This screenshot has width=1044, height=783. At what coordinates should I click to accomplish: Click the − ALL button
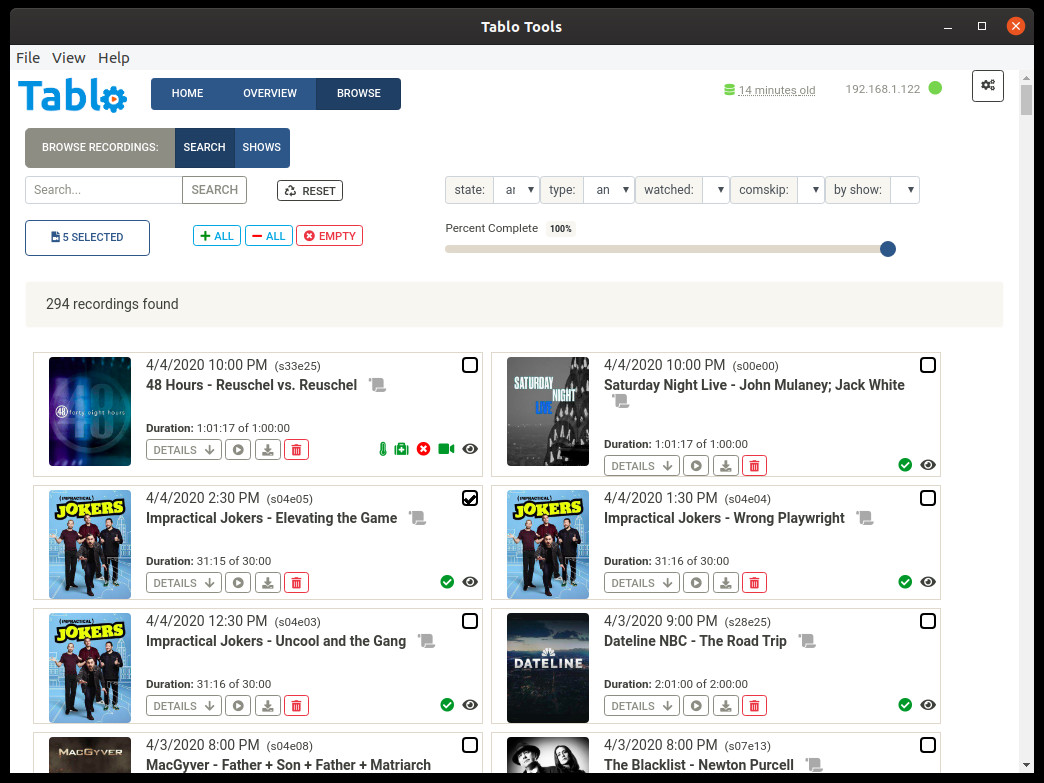269,236
